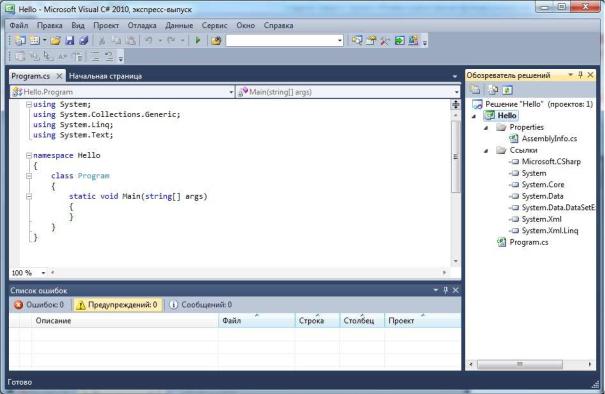Toggle the Предупреждений: 0 warnings filter
This screenshot has width=605, height=394.
pos(118,305)
